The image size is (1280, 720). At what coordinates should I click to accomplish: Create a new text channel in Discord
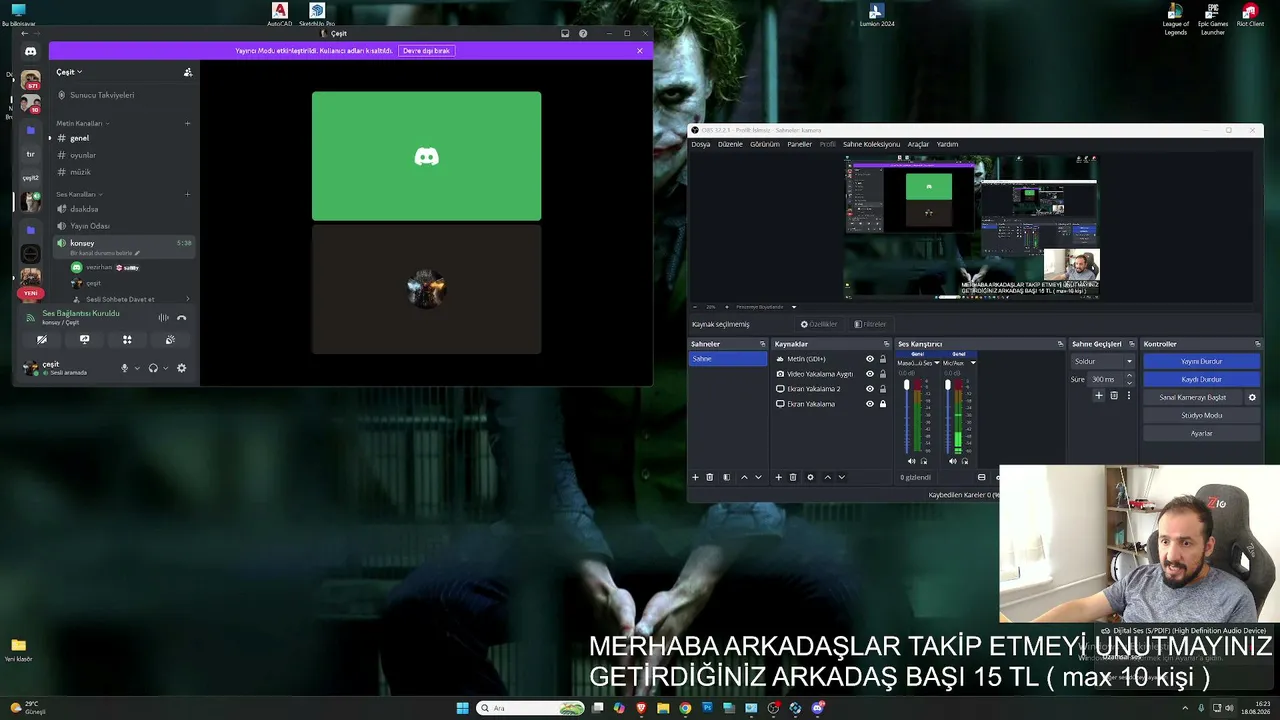coord(187,123)
